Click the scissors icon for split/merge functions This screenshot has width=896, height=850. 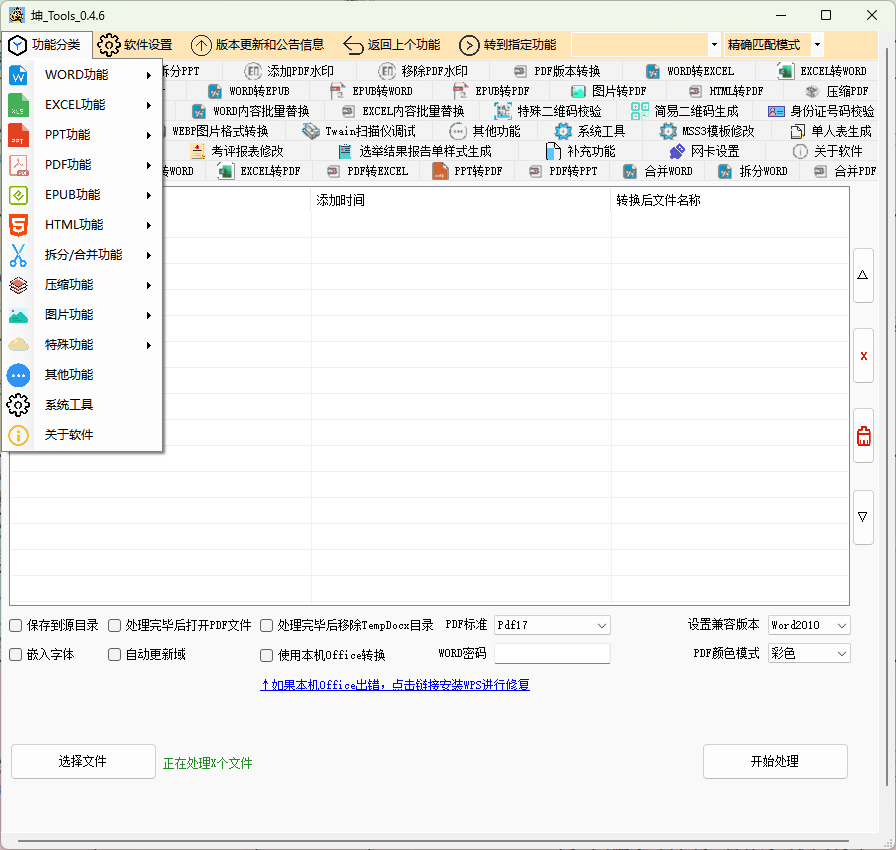19,255
